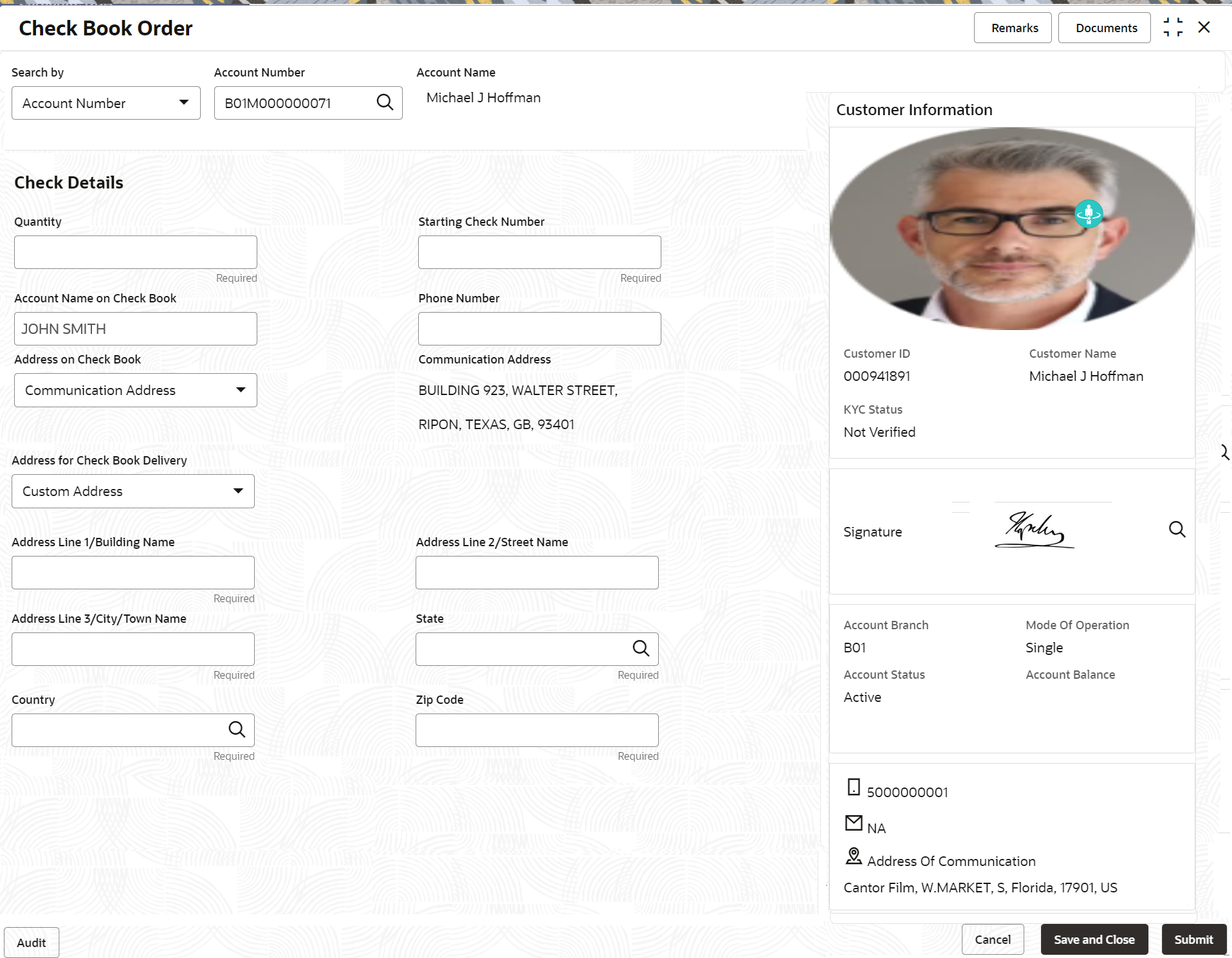Click the text BUILDING 923, WALTER STREET
Viewport: 1232px width, 958px height.
[518, 391]
